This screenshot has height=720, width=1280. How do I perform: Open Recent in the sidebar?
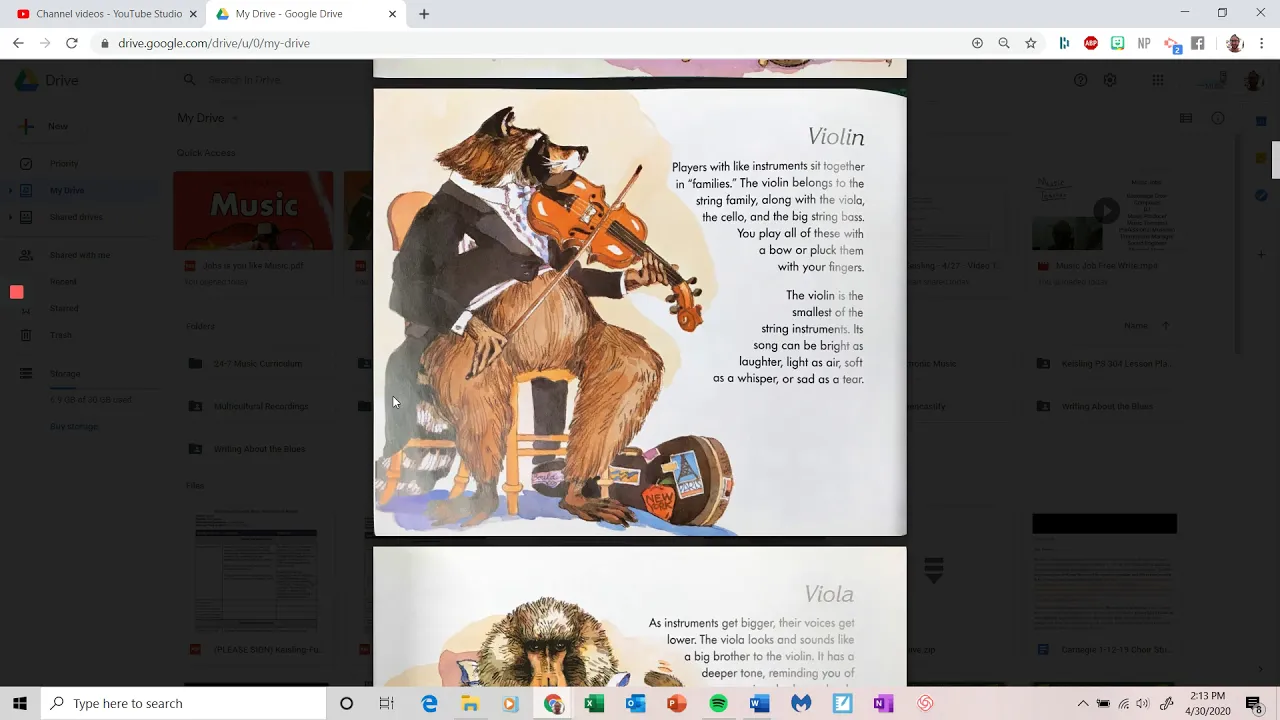(x=63, y=282)
